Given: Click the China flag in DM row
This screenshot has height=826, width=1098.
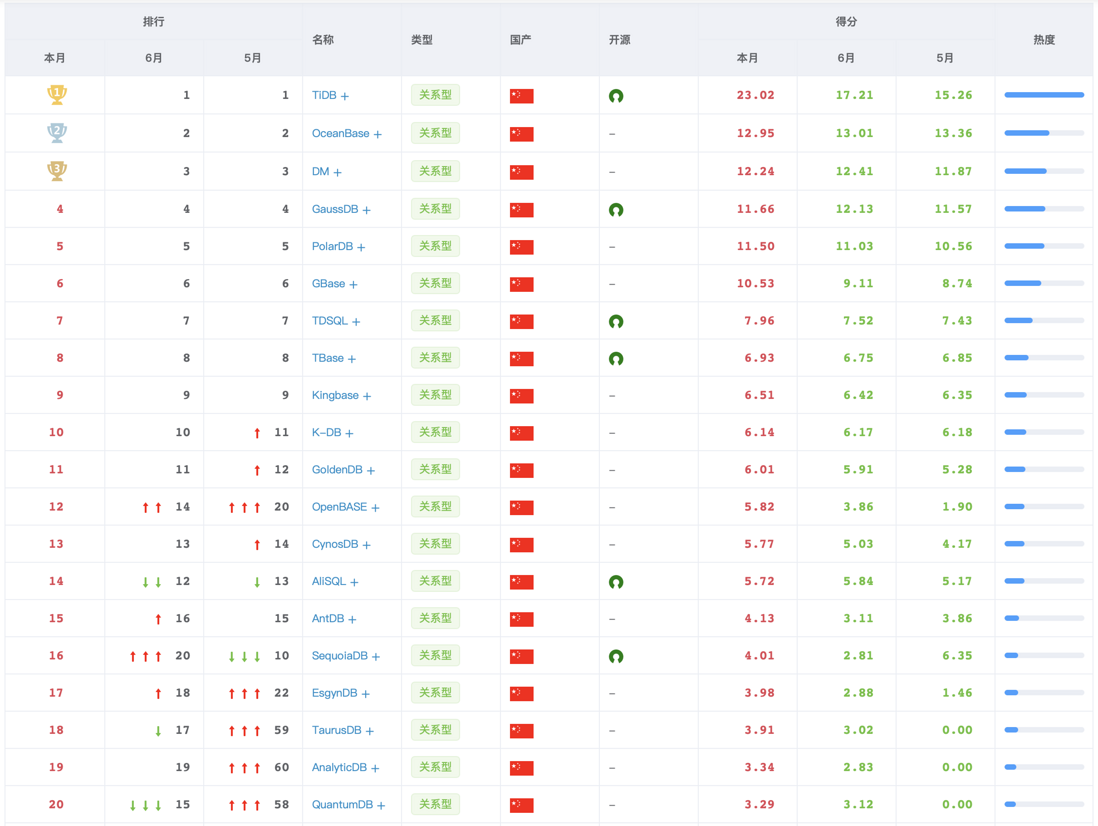Looking at the screenshot, I should pos(522,172).
